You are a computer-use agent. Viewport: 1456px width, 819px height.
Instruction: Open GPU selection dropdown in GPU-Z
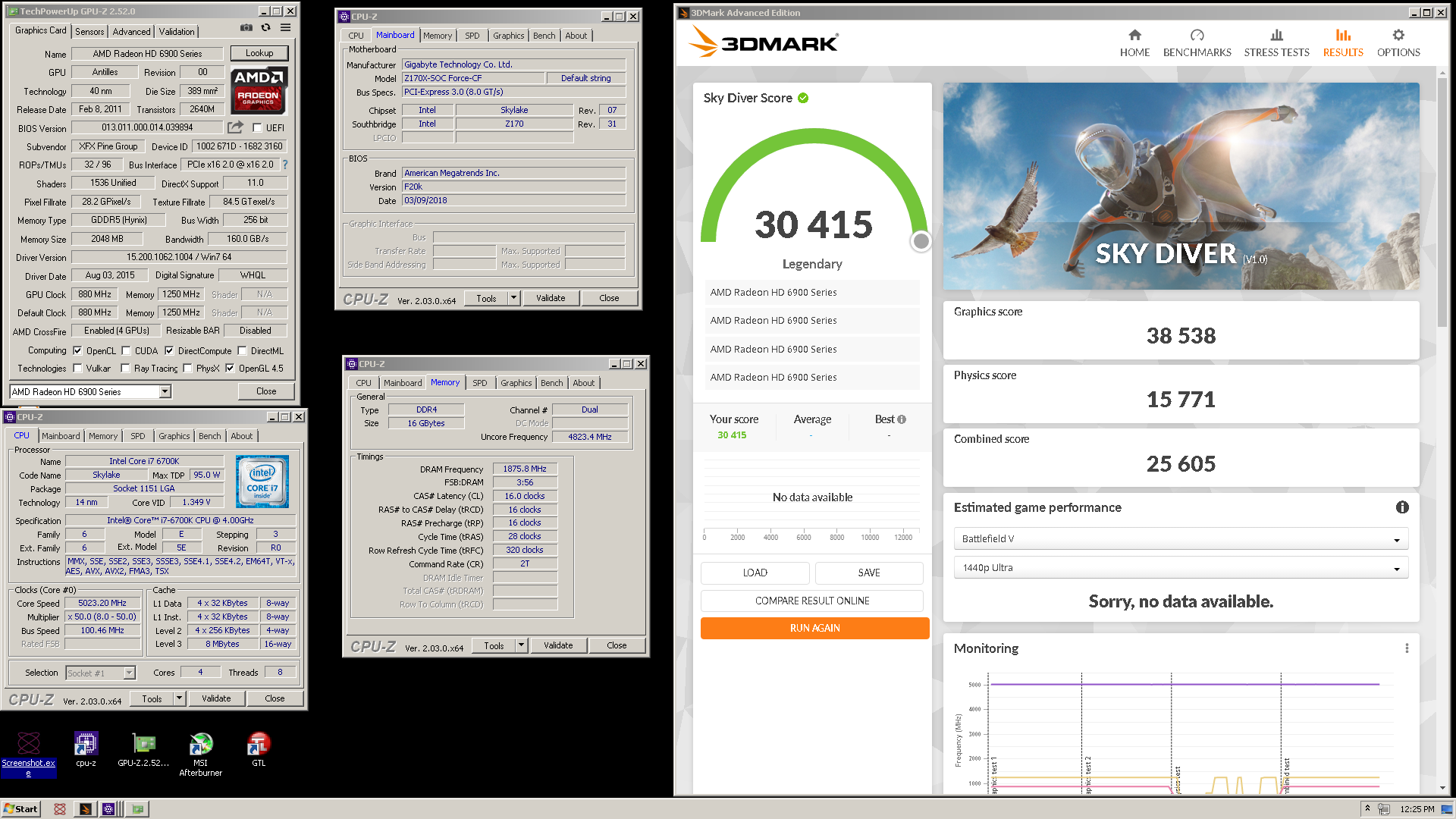[165, 392]
